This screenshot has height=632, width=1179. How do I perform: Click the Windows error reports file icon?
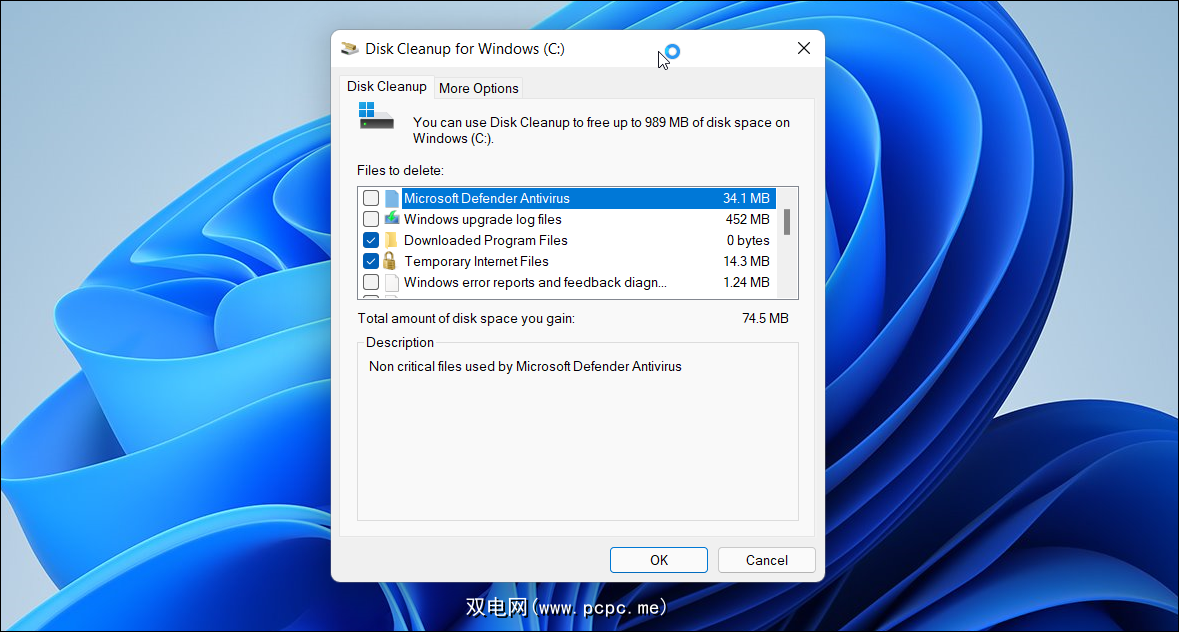pyautogui.click(x=392, y=283)
